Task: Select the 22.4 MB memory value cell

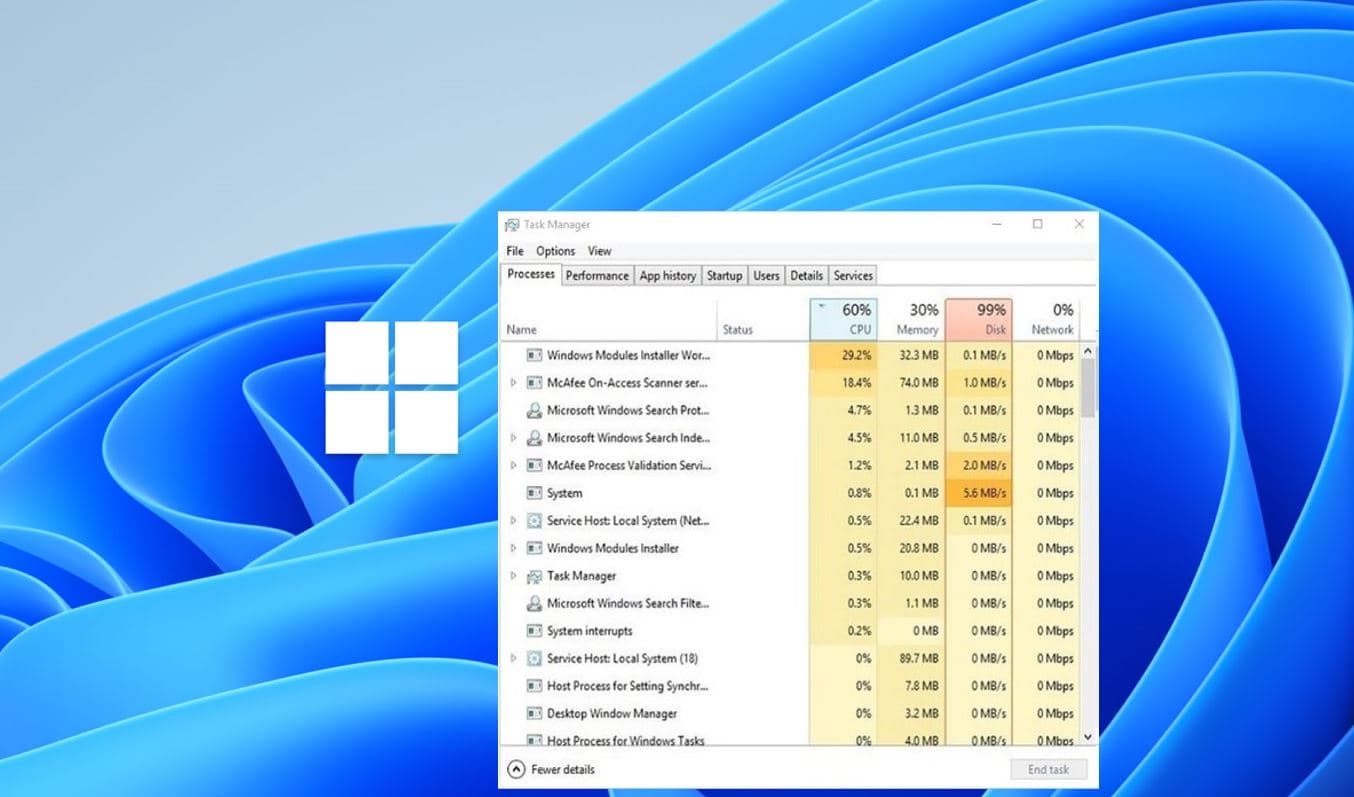Action: [x=911, y=521]
